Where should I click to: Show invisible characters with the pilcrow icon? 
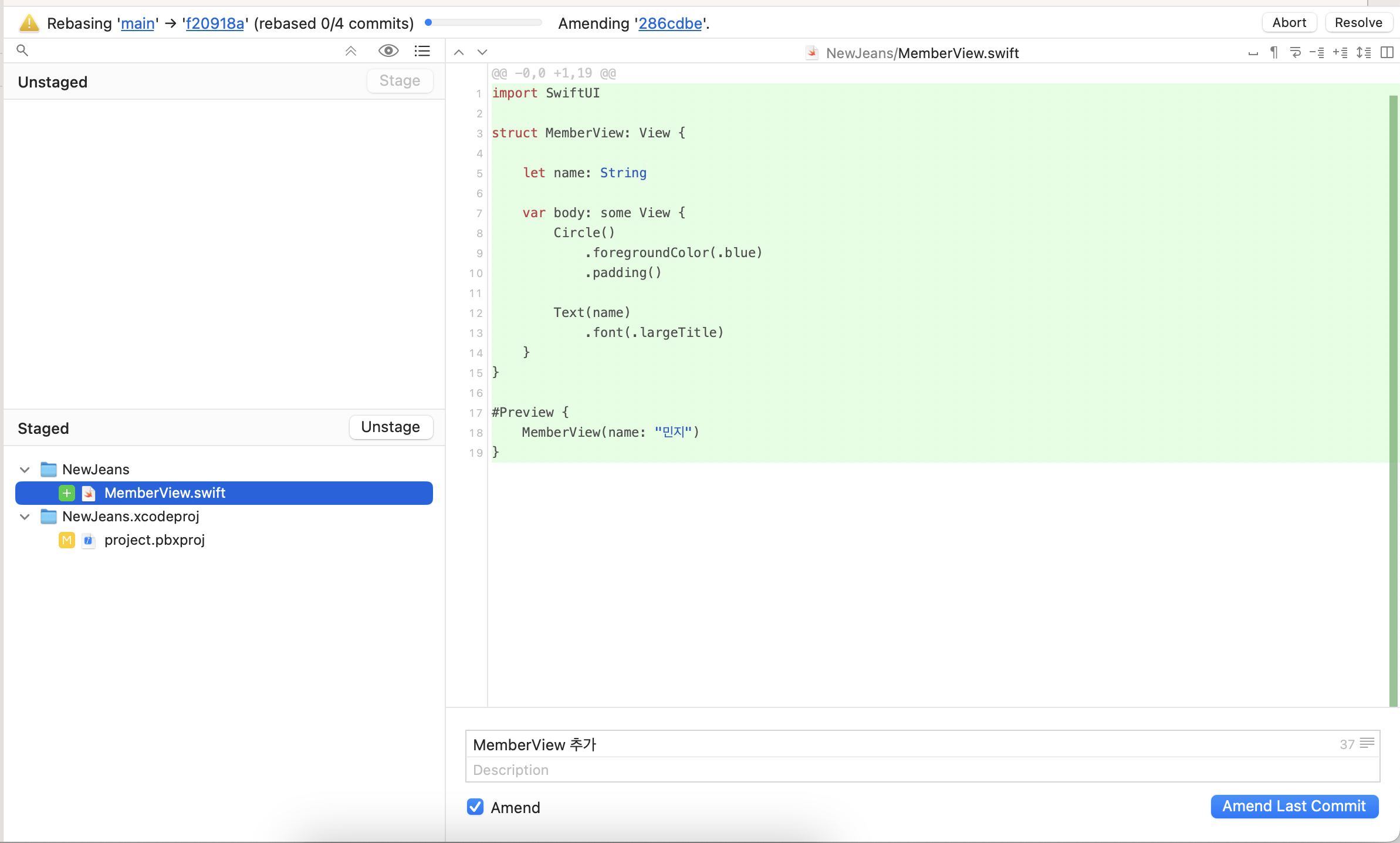point(1274,53)
